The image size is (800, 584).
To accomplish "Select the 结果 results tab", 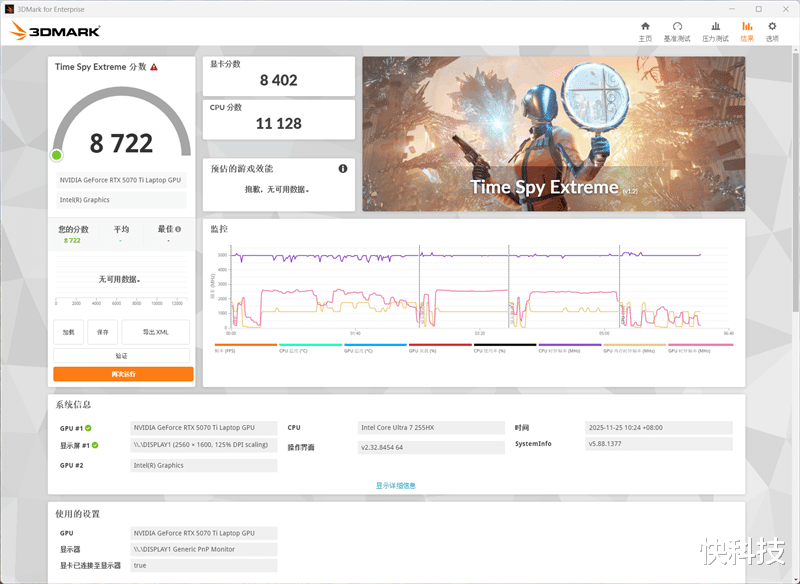I will [747, 32].
